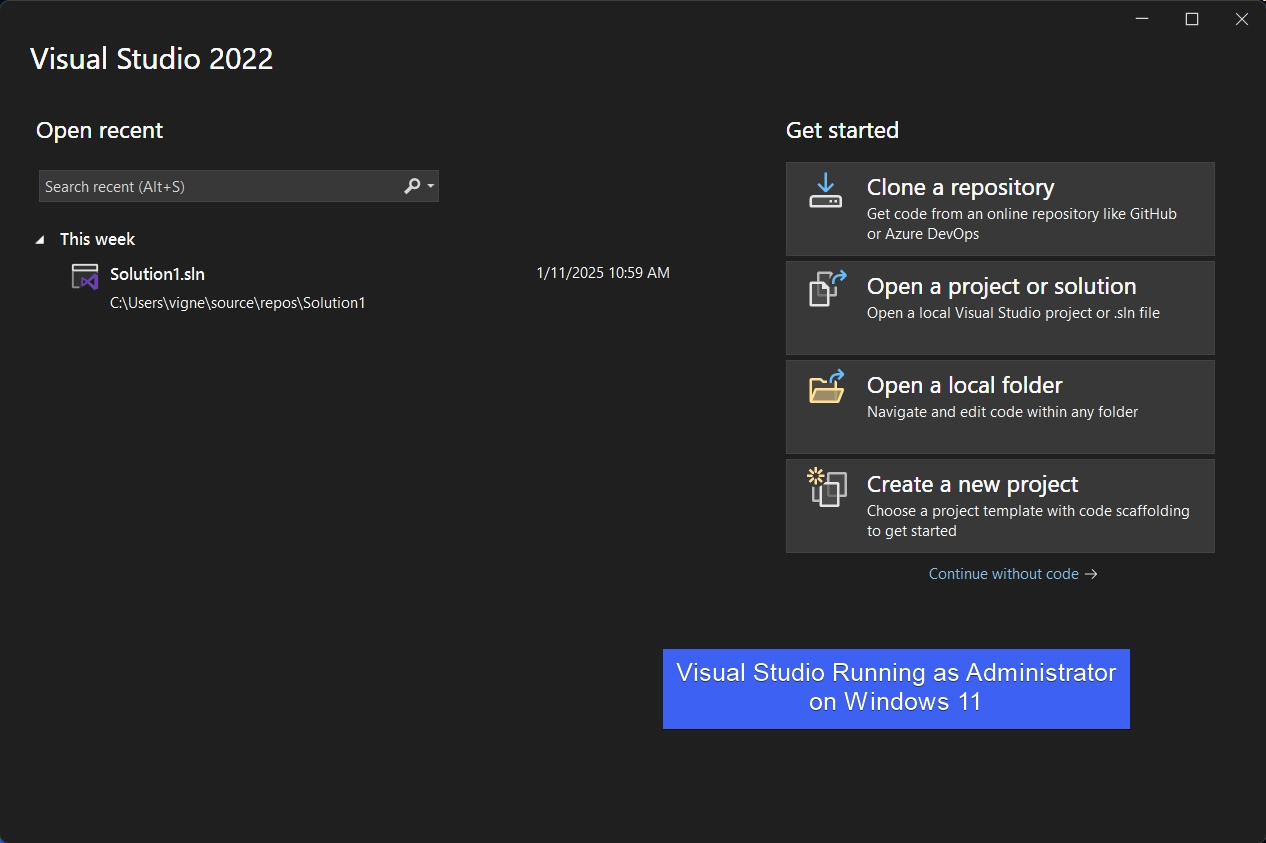Collapse the This week group
The height and width of the screenshot is (843, 1266).
pos(41,240)
